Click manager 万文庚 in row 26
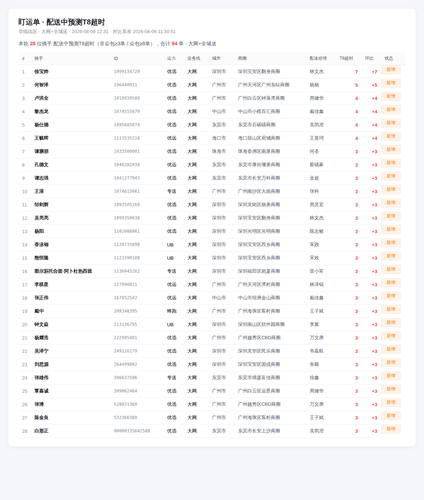The width and height of the screenshot is (424, 500). click(317, 404)
